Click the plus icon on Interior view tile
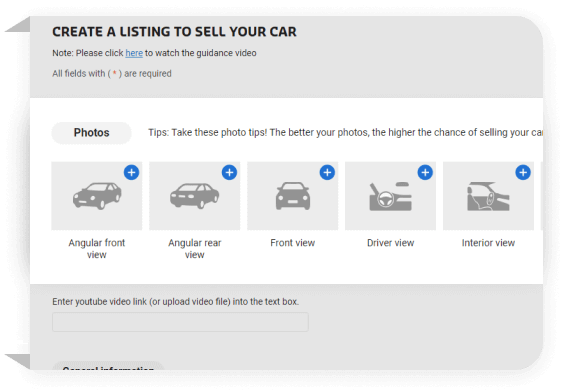Image resolution: width=566 pixels, height=390 pixels. tap(523, 173)
